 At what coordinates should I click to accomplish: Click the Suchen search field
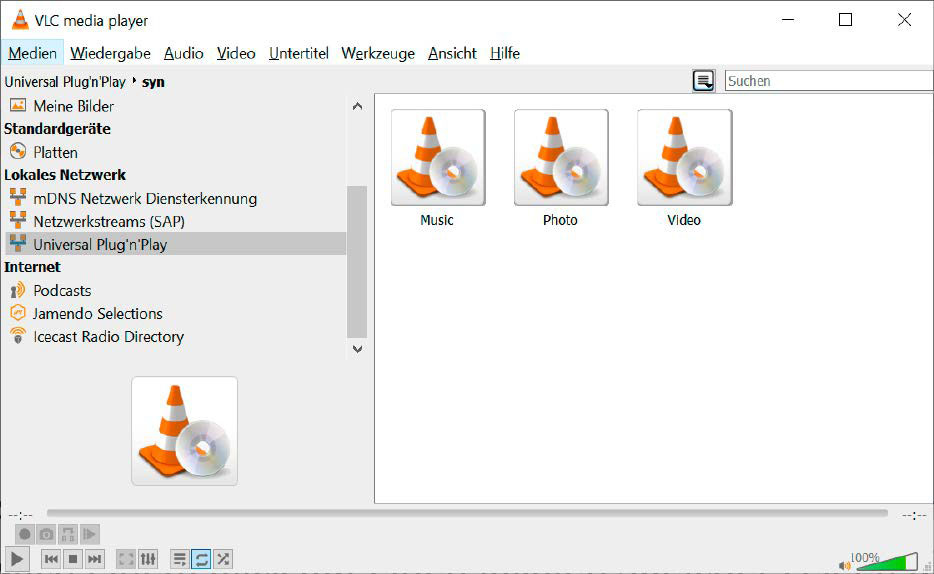tap(829, 80)
